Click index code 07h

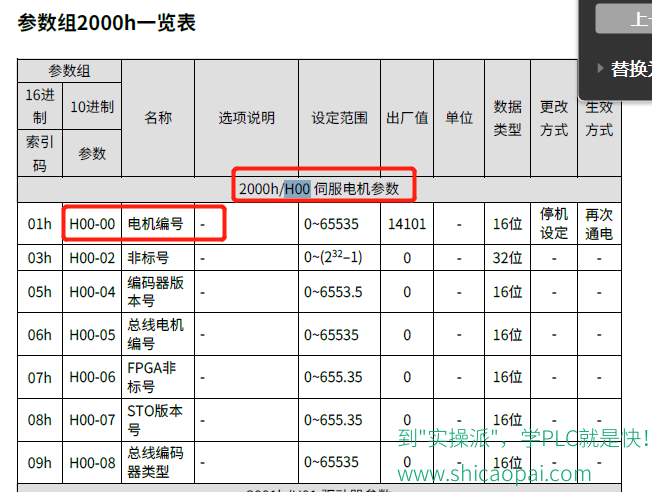pyautogui.click(x=40, y=377)
